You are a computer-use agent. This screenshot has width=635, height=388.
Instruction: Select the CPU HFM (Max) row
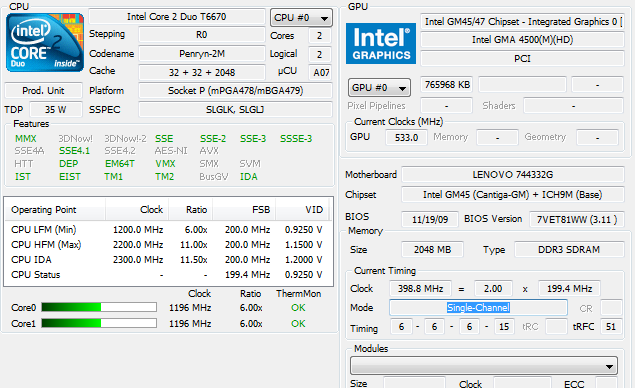(168, 245)
